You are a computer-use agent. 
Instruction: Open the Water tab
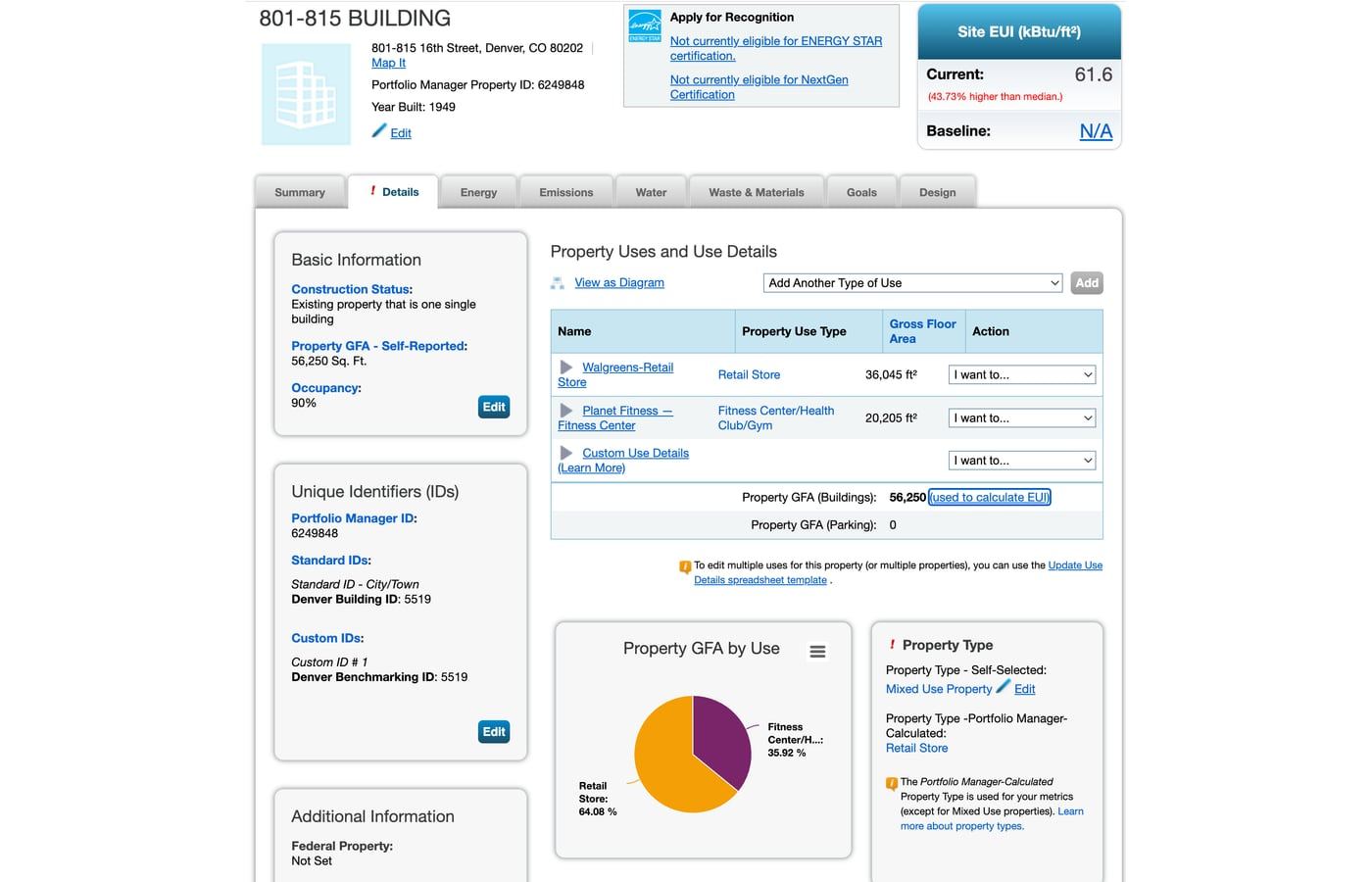pyautogui.click(x=651, y=192)
